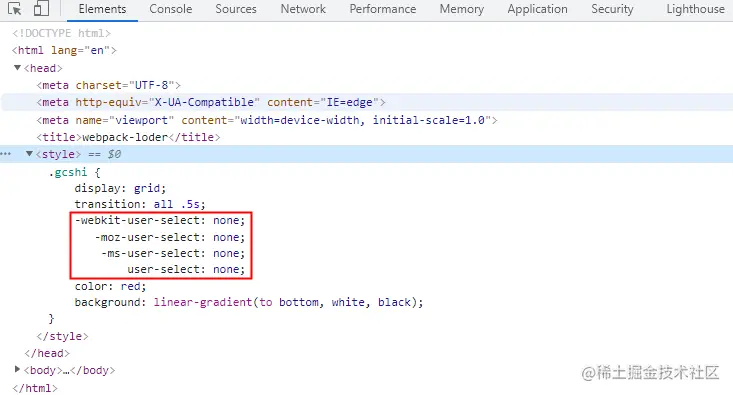Select the meta viewport node
The height and width of the screenshot is (395, 733).
[267, 120]
